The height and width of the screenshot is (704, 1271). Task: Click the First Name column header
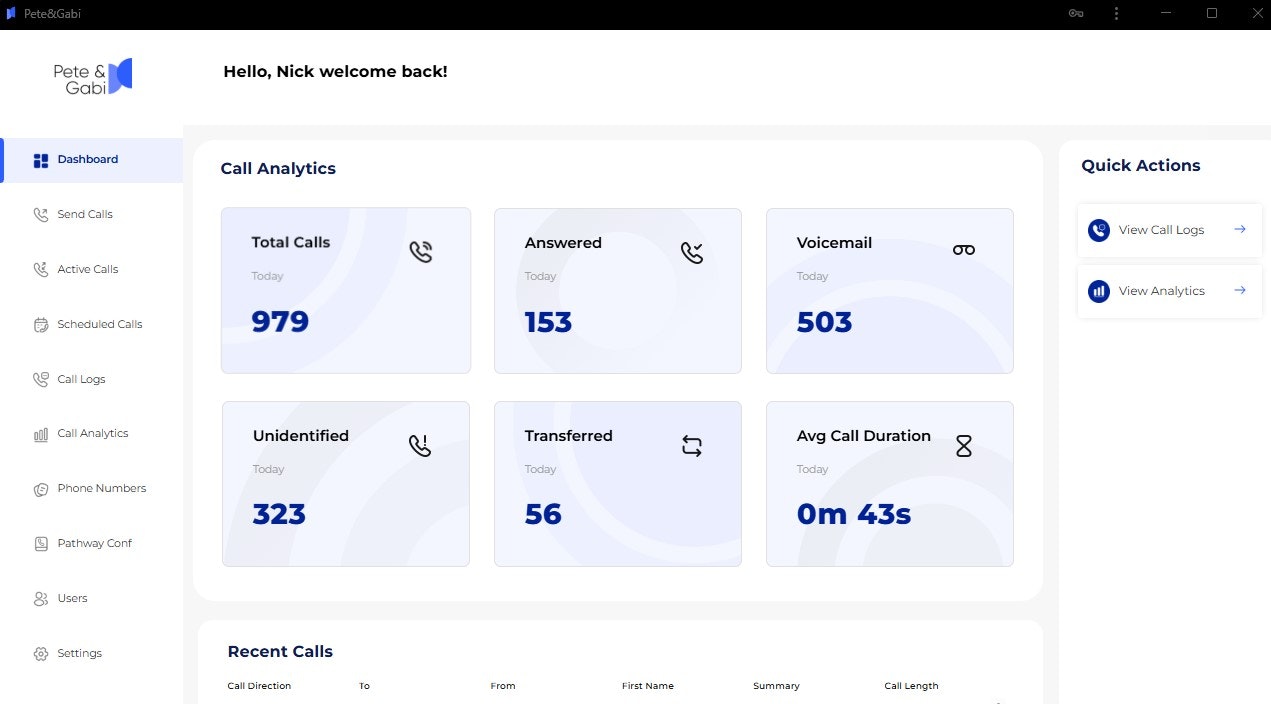(x=648, y=686)
